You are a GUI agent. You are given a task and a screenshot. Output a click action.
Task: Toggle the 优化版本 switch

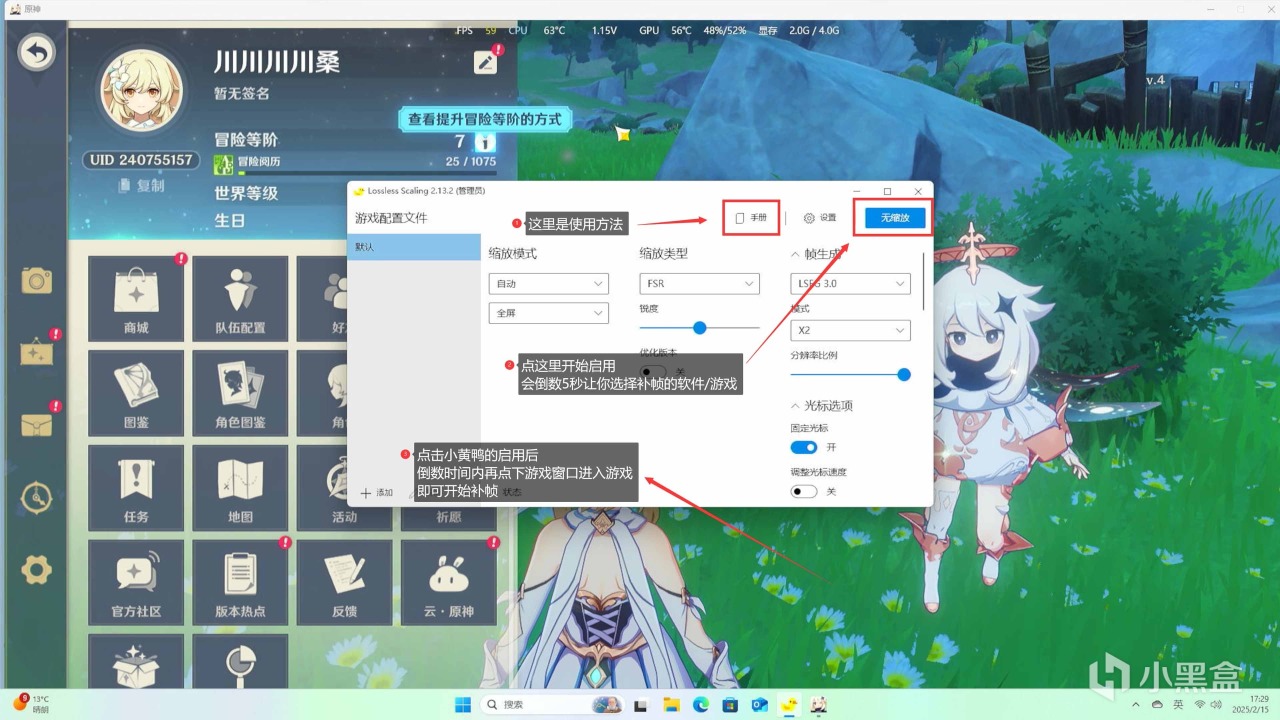[653, 372]
